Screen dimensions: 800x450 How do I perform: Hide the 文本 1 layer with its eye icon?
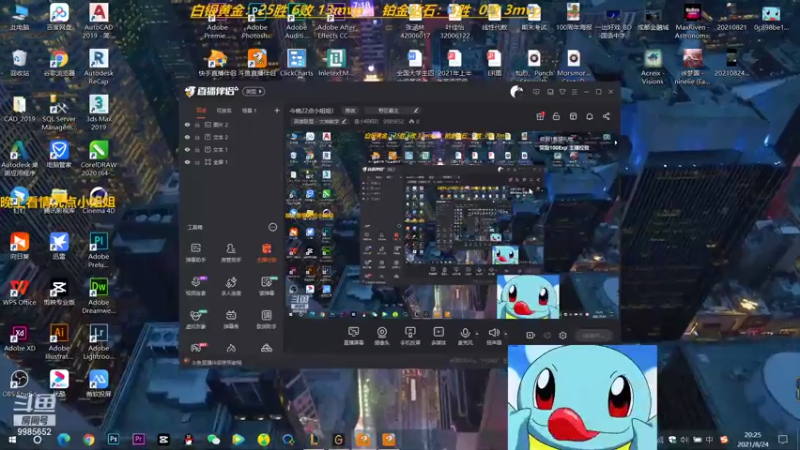click(x=187, y=149)
